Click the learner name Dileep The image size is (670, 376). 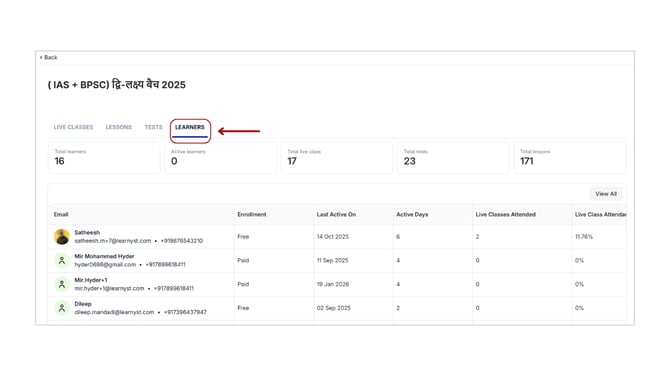(x=83, y=304)
